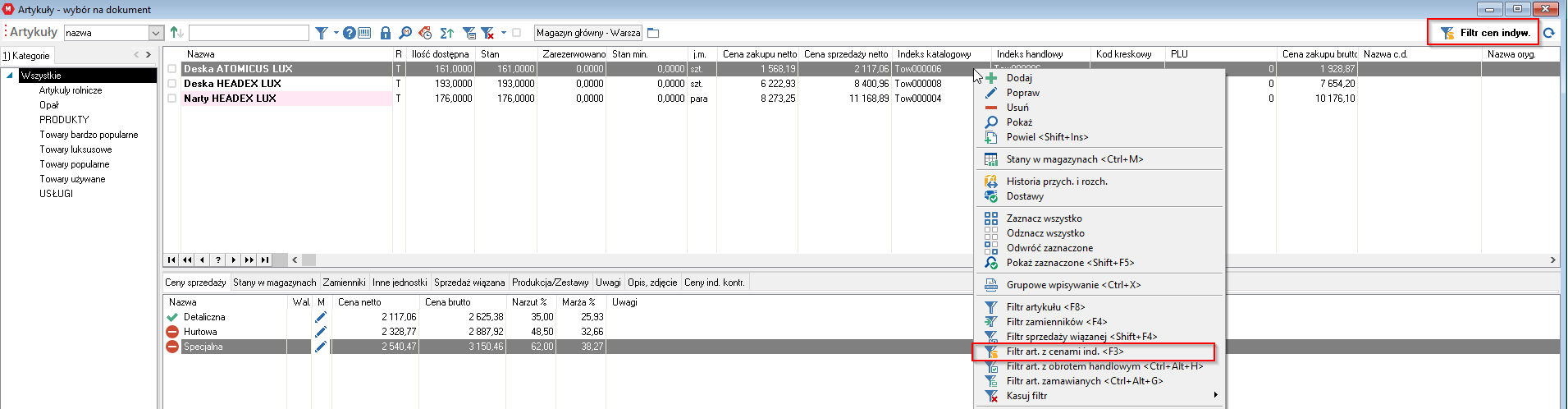Click the barcode scanner icon

(x=364, y=33)
